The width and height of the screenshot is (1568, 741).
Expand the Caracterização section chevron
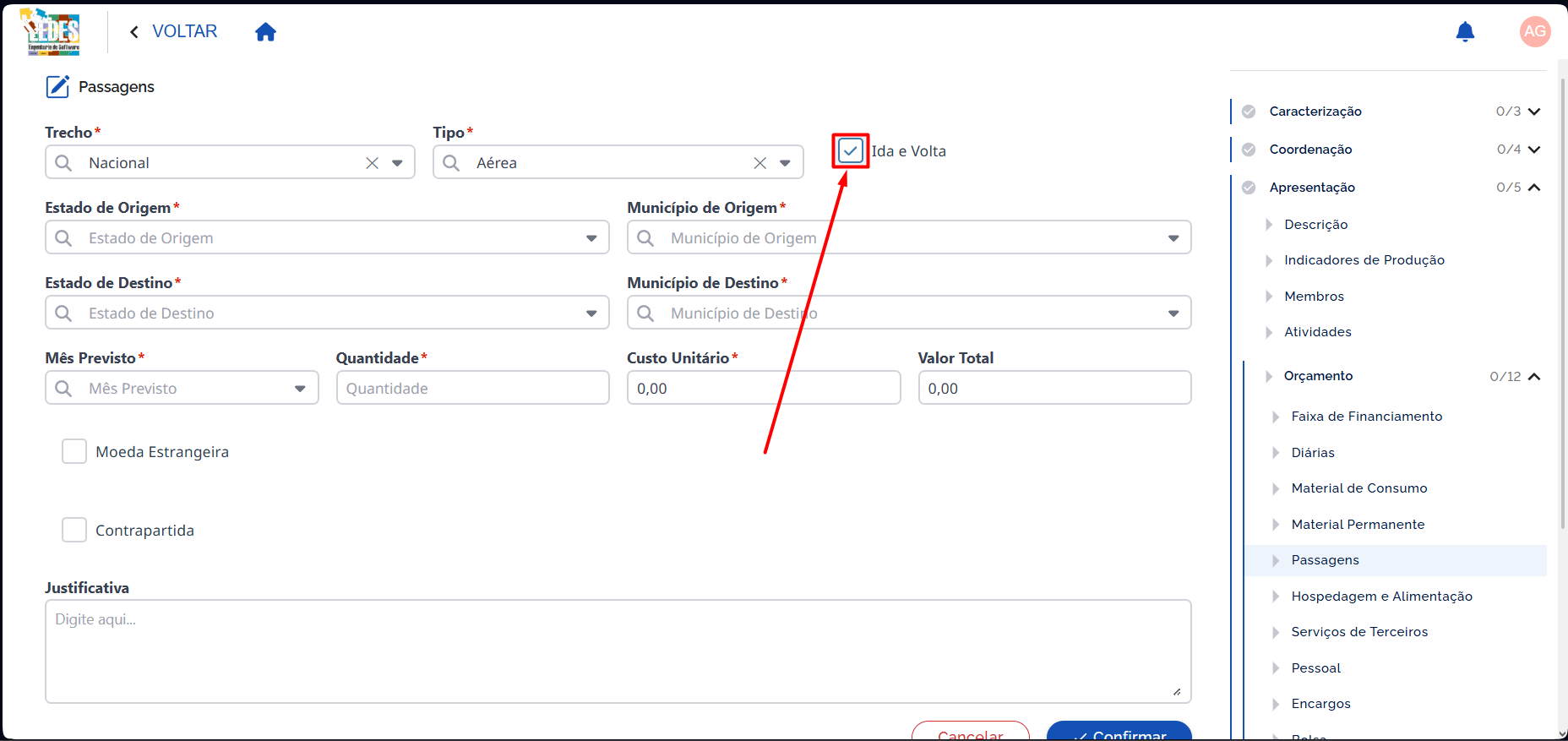1534,112
